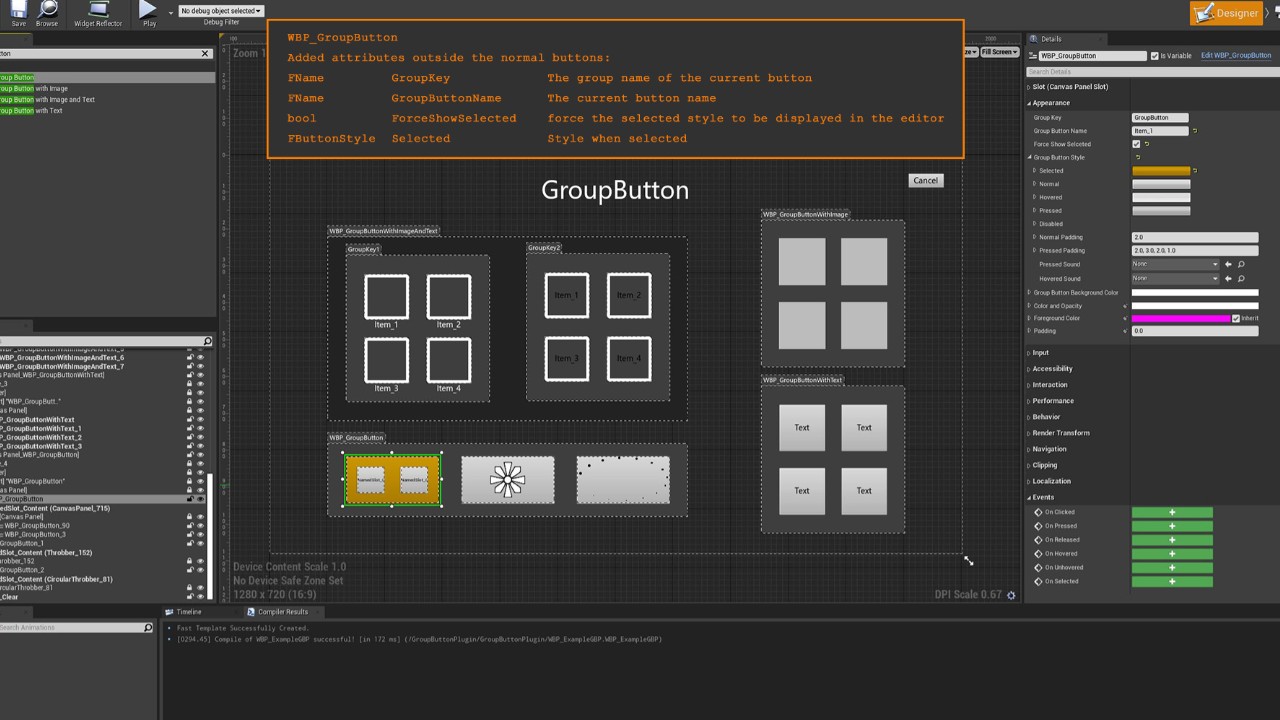Open content Browse icon next to Save
The image size is (1280, 720).
coord(46,10)
